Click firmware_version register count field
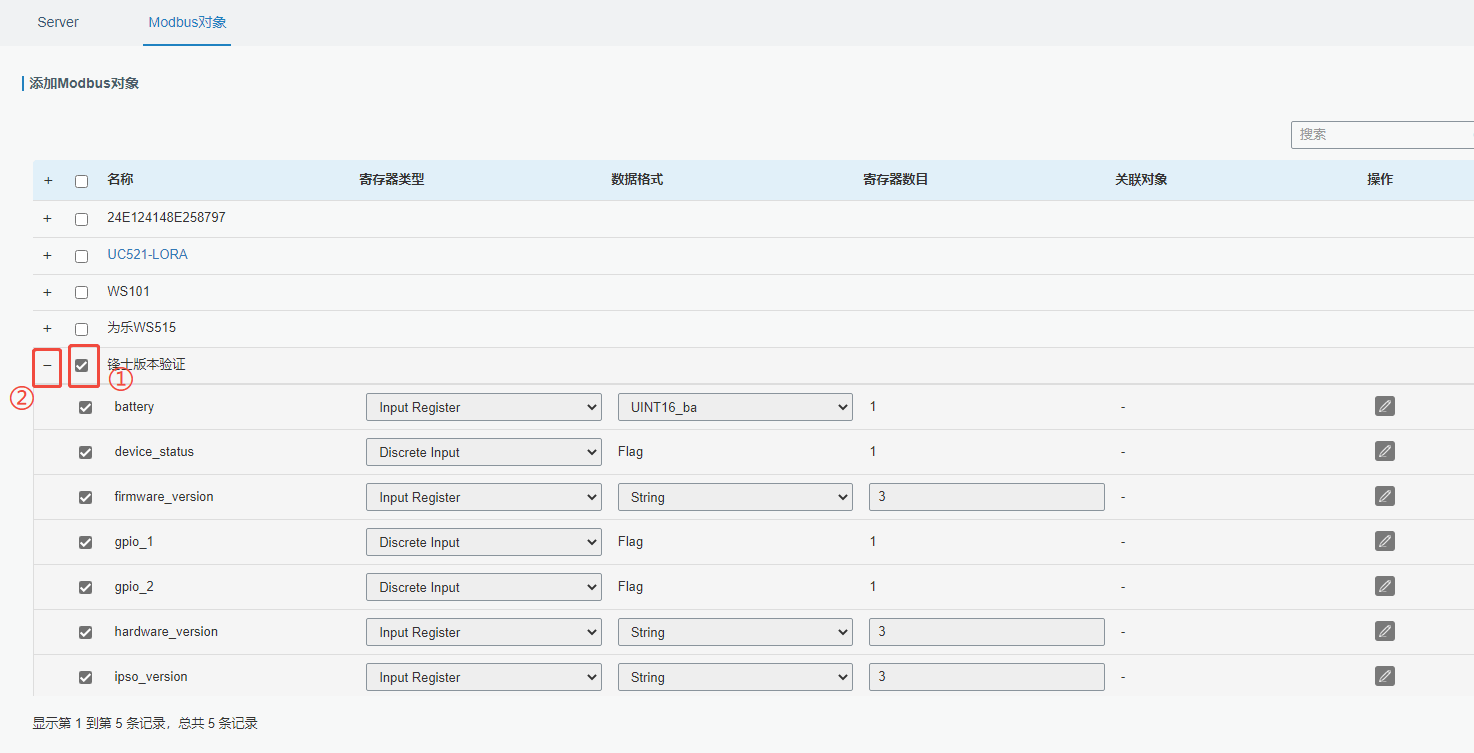1474x753 pixels. coord(986,497)
